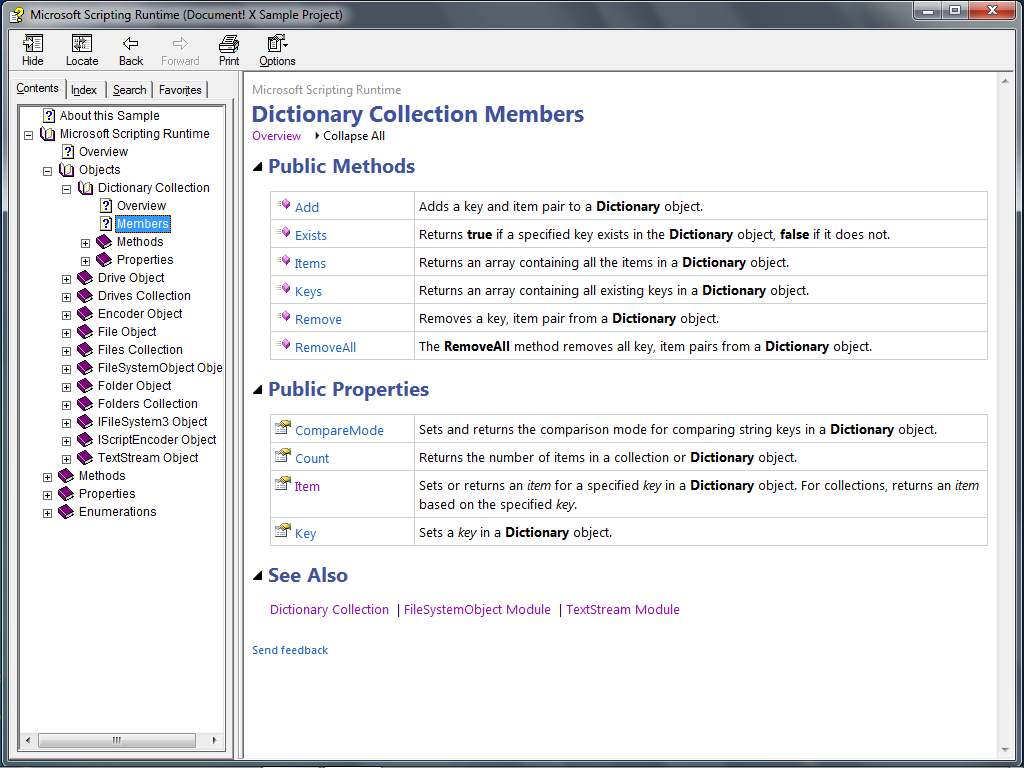Collapse the Microsoft Scripting Runtime tree node
Screen dimensions: 1024x768
[29, 135]
